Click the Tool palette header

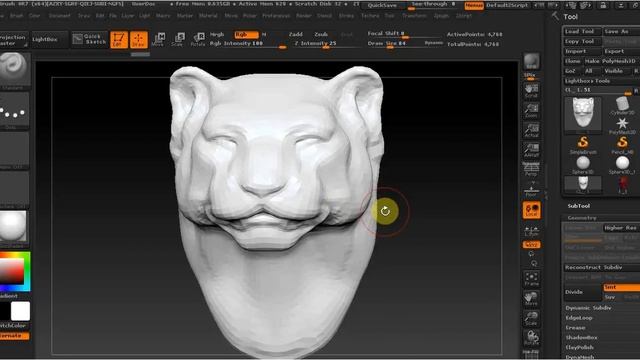571,17
